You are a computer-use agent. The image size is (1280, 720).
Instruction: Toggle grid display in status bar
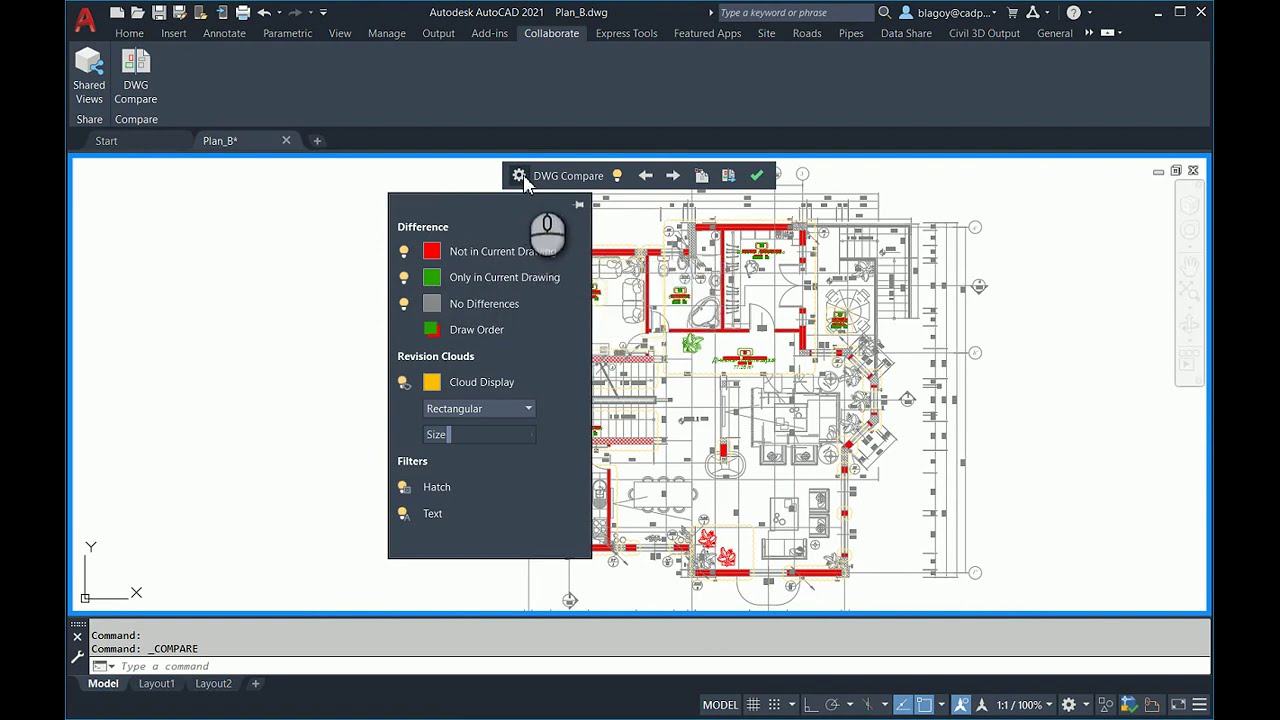753,705
